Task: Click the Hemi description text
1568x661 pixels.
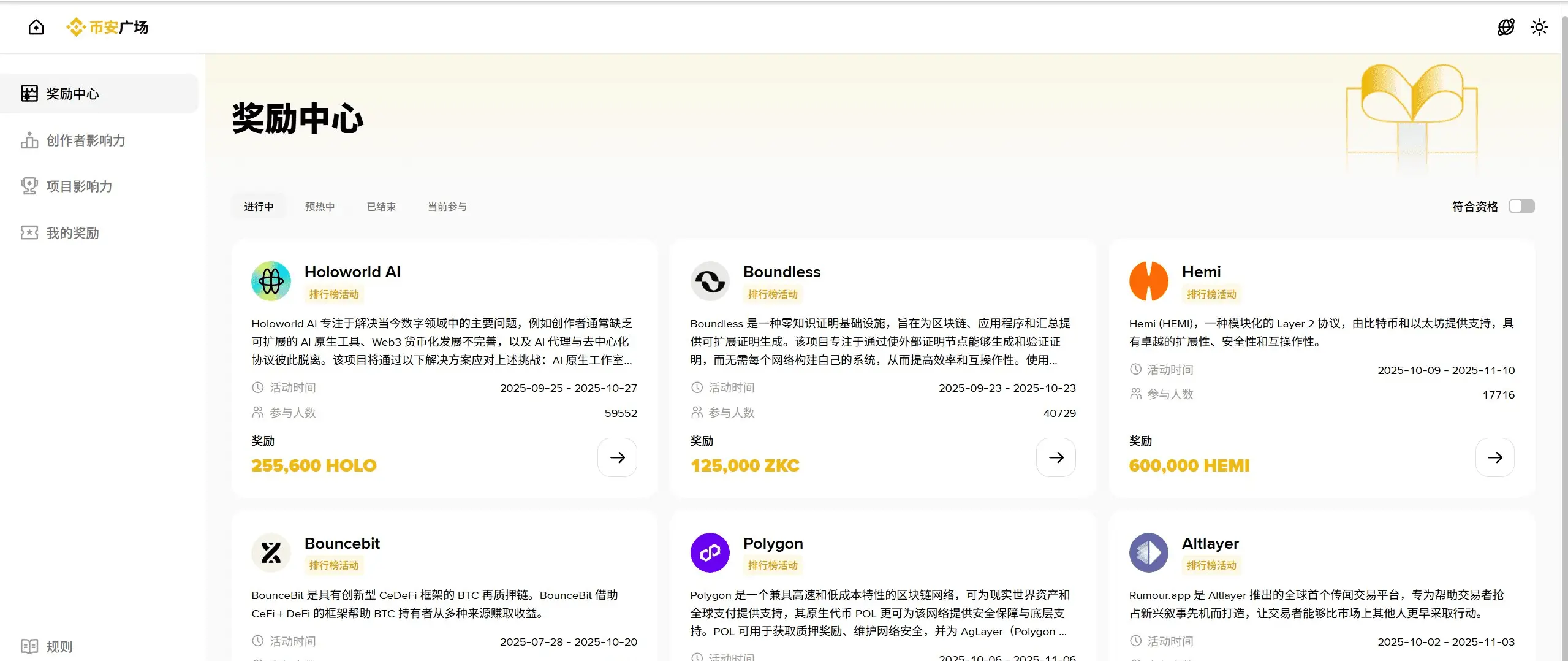Action: (x=1322, y=332)
